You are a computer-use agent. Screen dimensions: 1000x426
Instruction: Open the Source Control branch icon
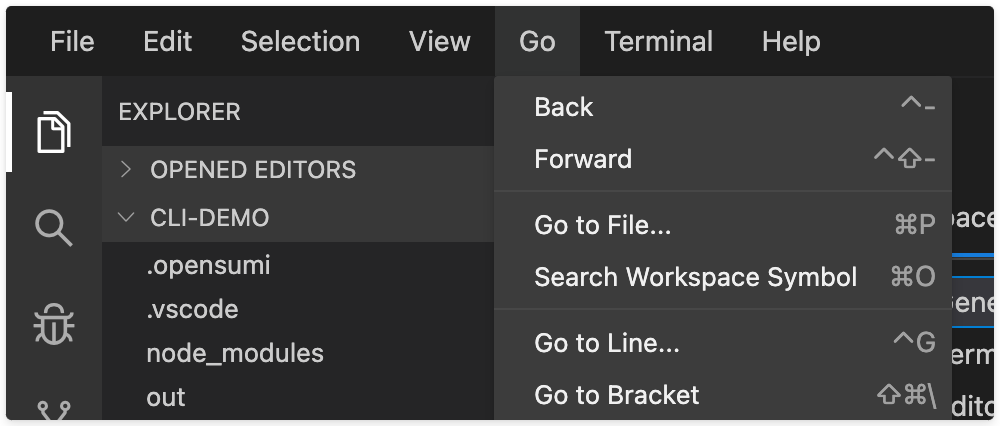(x=54, y=411)
